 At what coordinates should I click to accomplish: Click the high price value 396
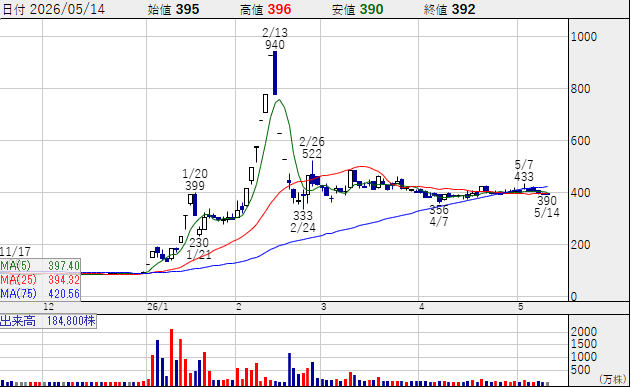[279, 9]
